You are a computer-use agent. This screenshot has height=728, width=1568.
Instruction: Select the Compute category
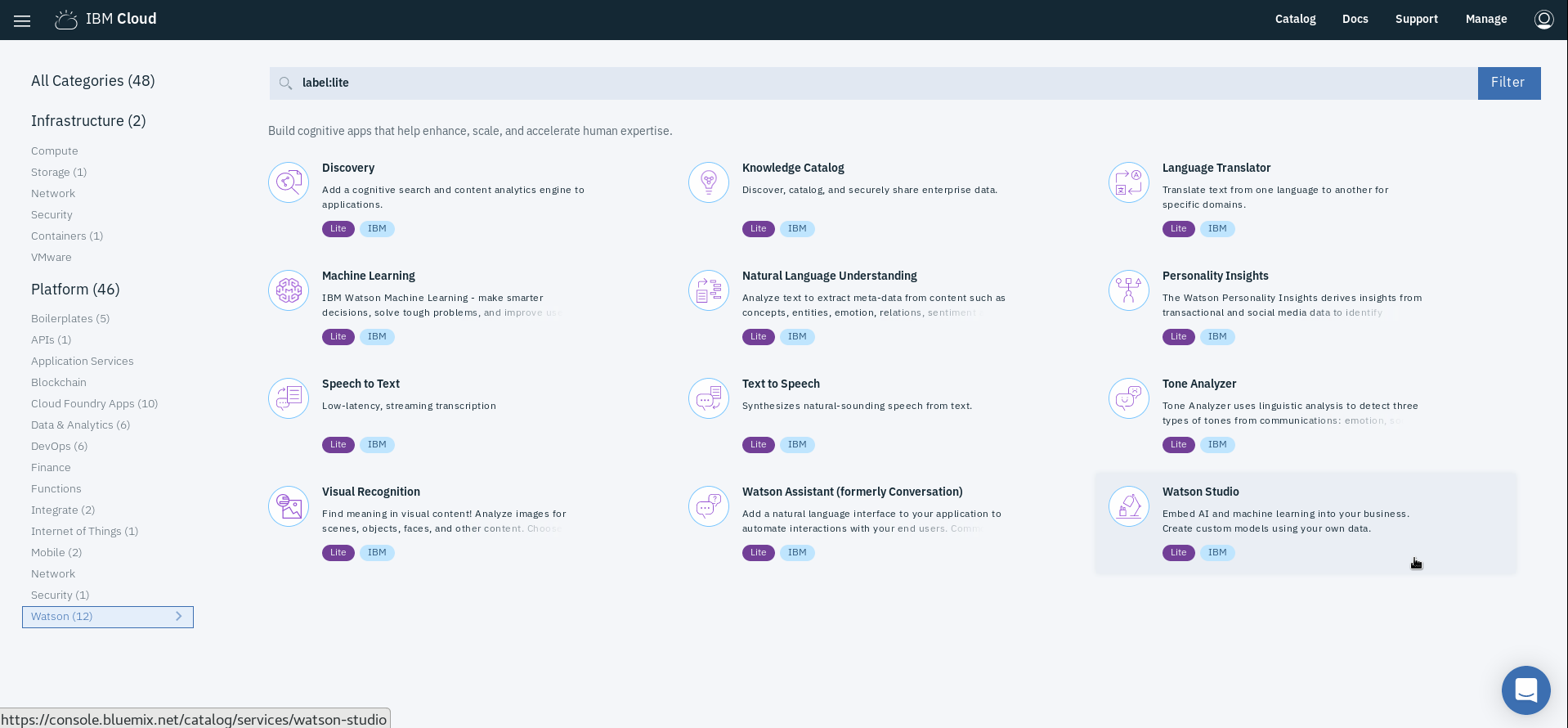point(55,151)
